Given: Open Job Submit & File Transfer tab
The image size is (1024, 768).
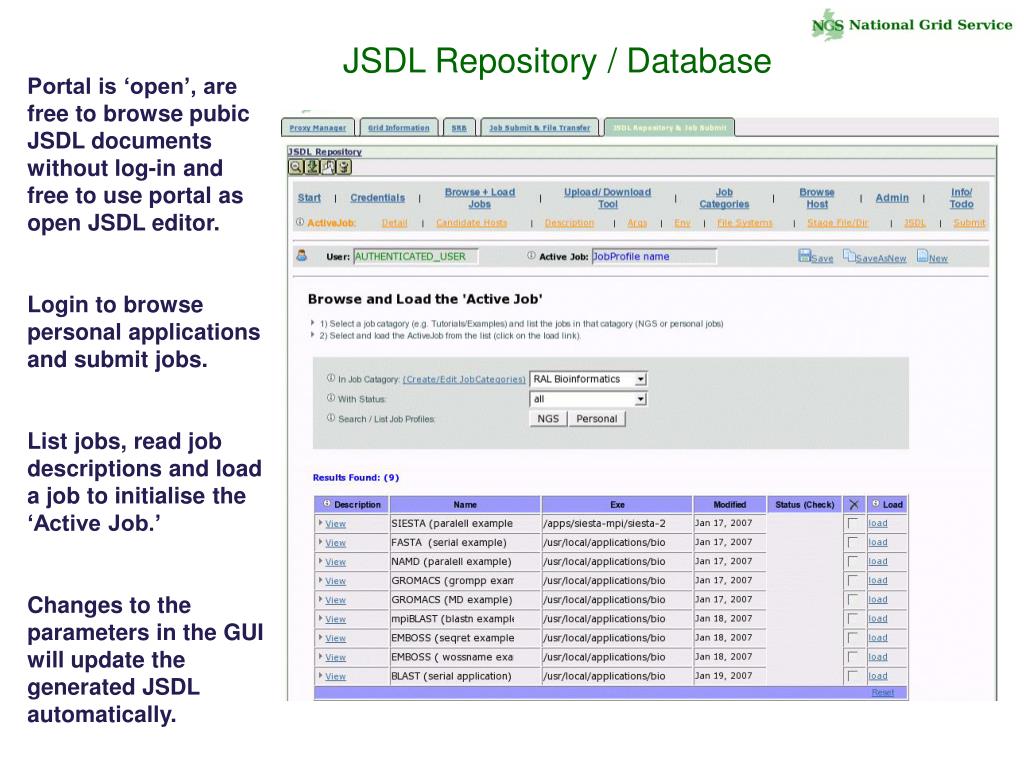Looking at the screenshot, I should [539, 127].
